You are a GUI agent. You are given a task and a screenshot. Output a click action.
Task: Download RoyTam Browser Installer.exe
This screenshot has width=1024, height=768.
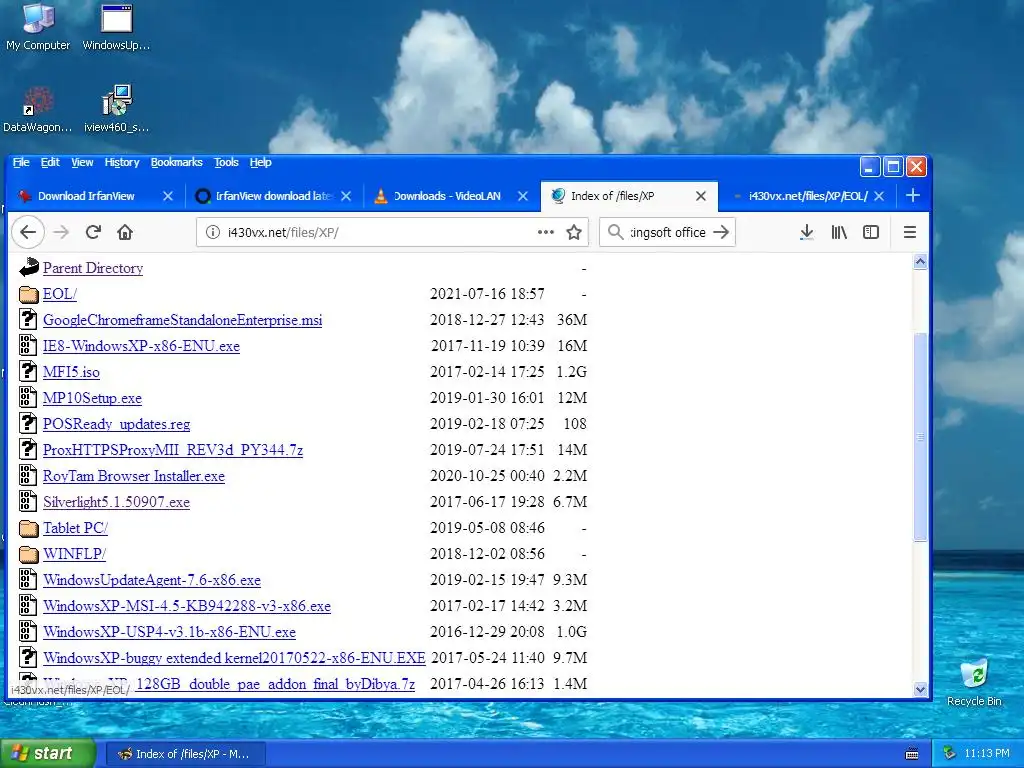(x=134, y=476)
